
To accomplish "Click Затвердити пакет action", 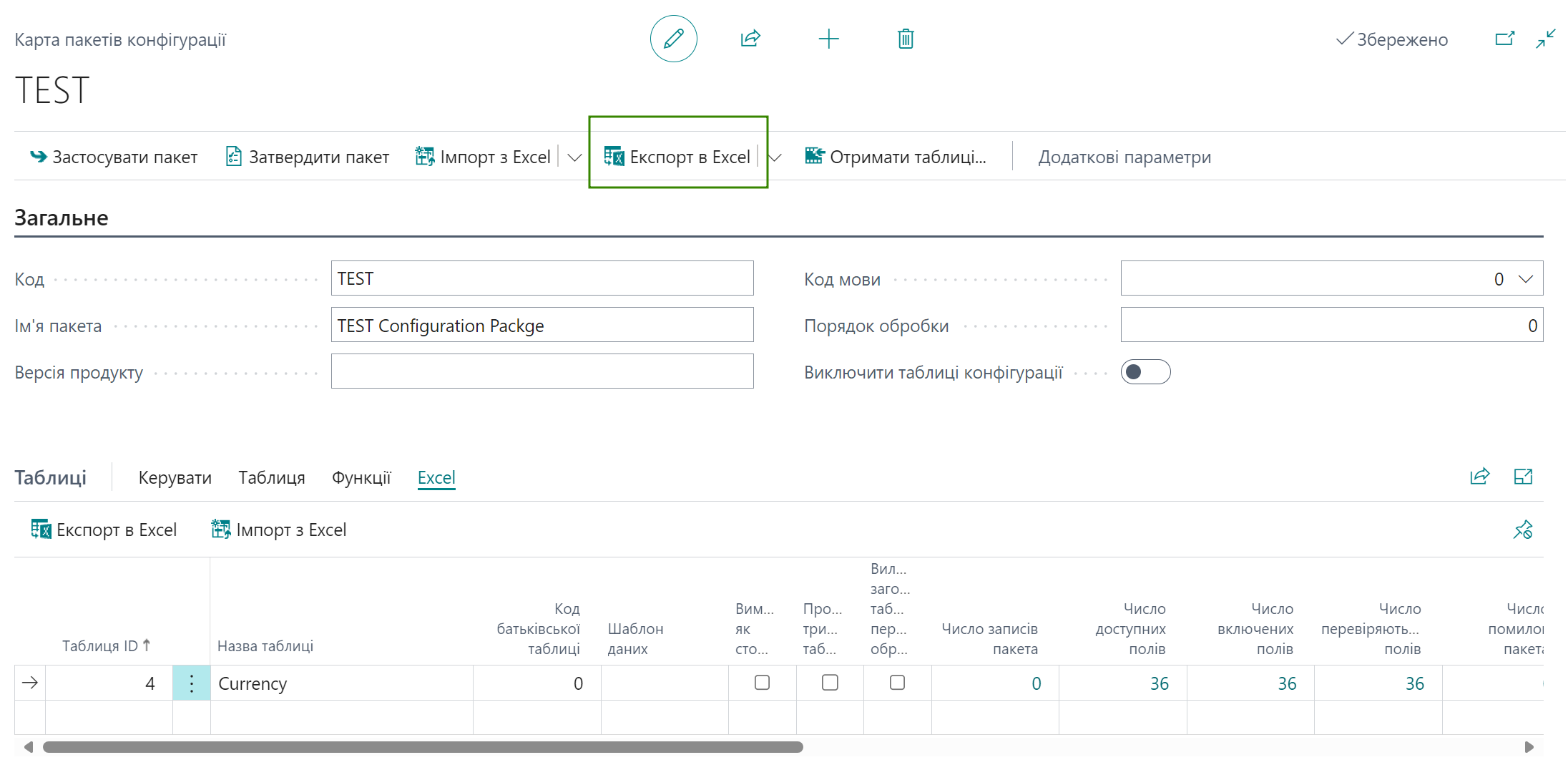I will [x=308, y=157].
